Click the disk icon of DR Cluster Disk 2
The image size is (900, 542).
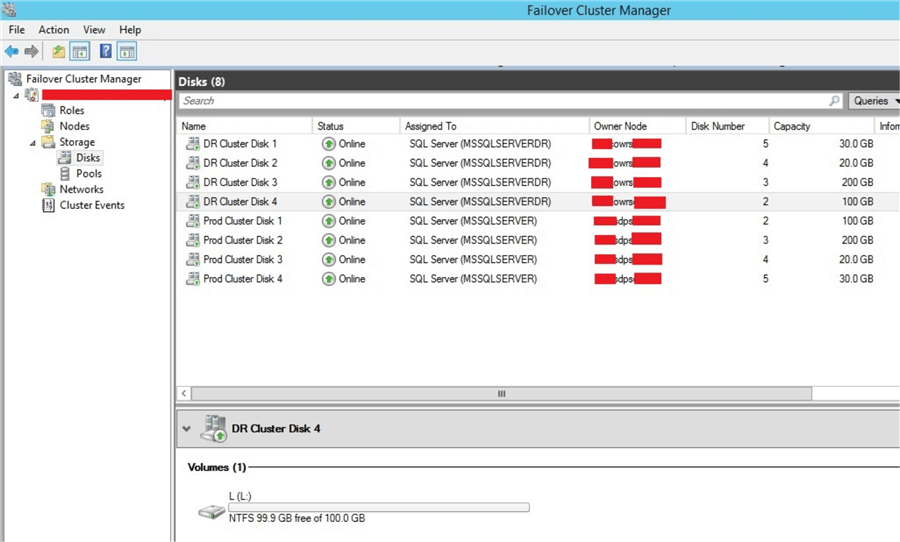192,163
